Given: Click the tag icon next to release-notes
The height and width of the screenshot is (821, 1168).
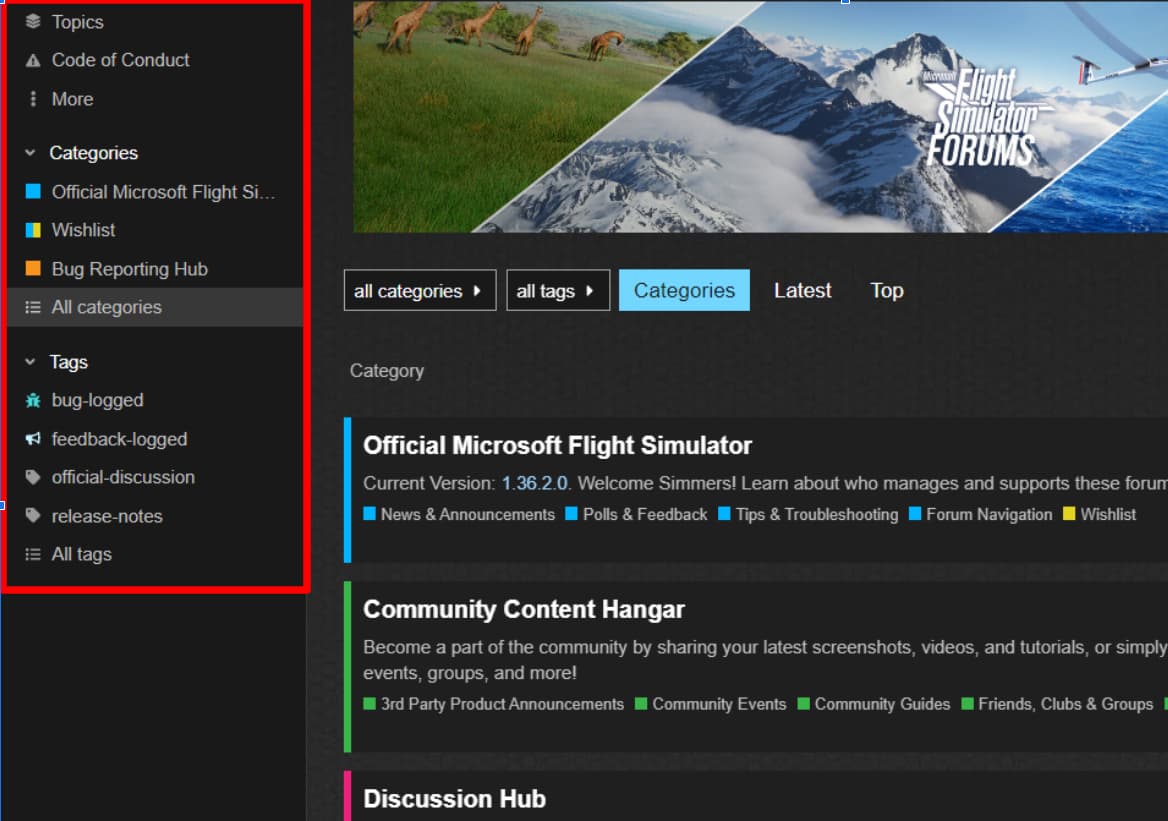Looking at the screenshot, I should [33, 516].
